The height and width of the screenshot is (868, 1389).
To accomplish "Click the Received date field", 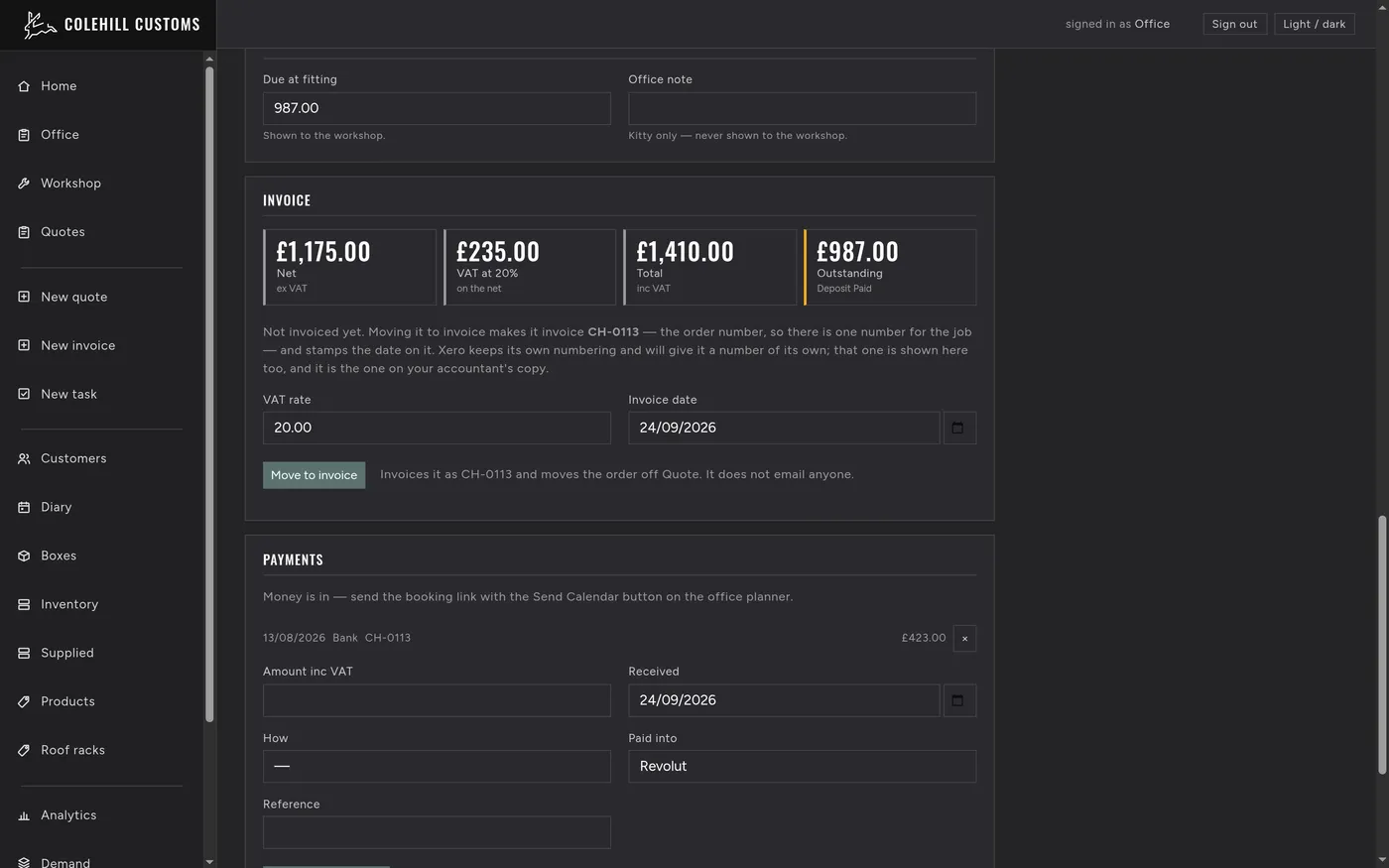I will tap(784, 700).
